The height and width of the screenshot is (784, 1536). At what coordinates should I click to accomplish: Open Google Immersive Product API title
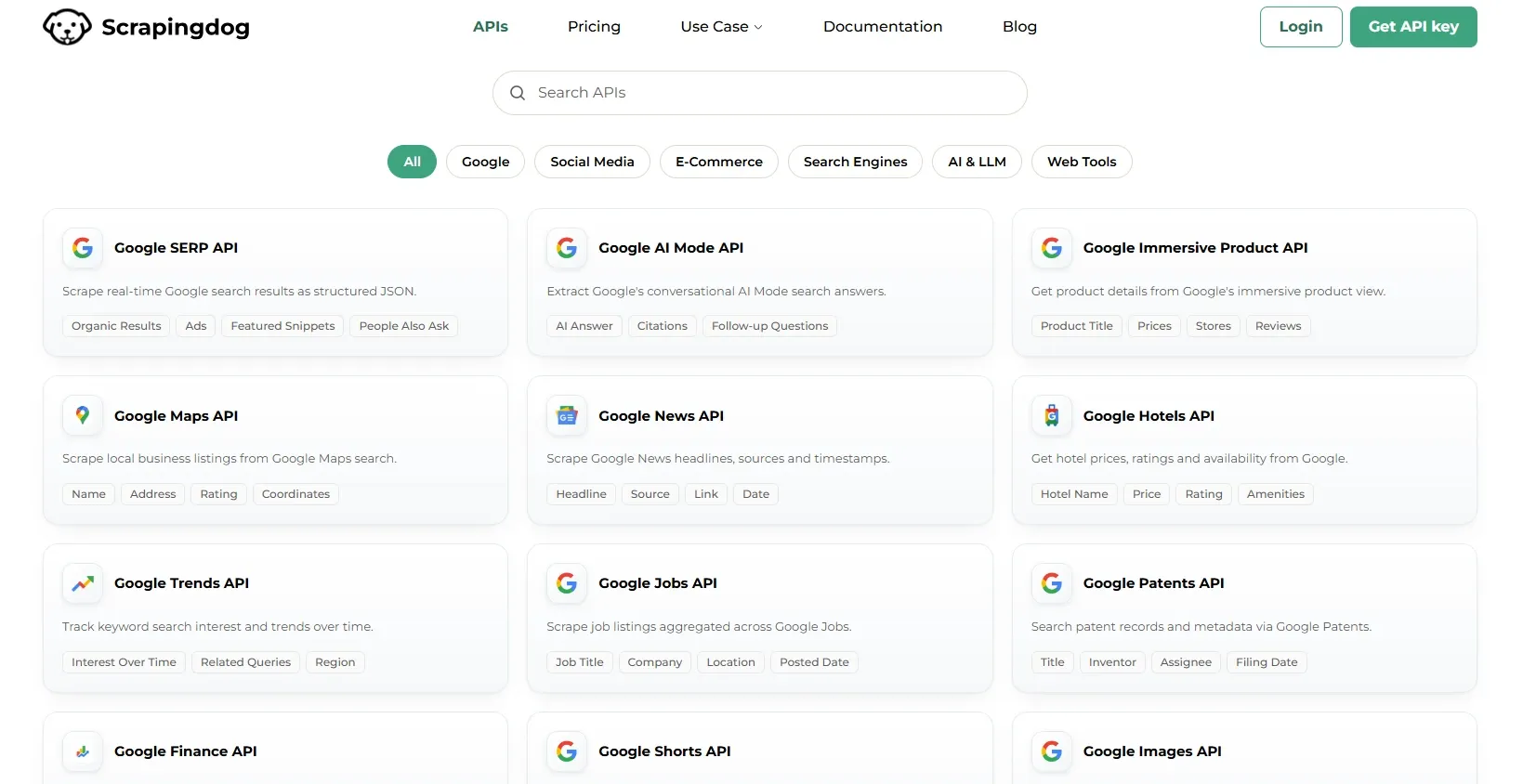pos(1195,248)
